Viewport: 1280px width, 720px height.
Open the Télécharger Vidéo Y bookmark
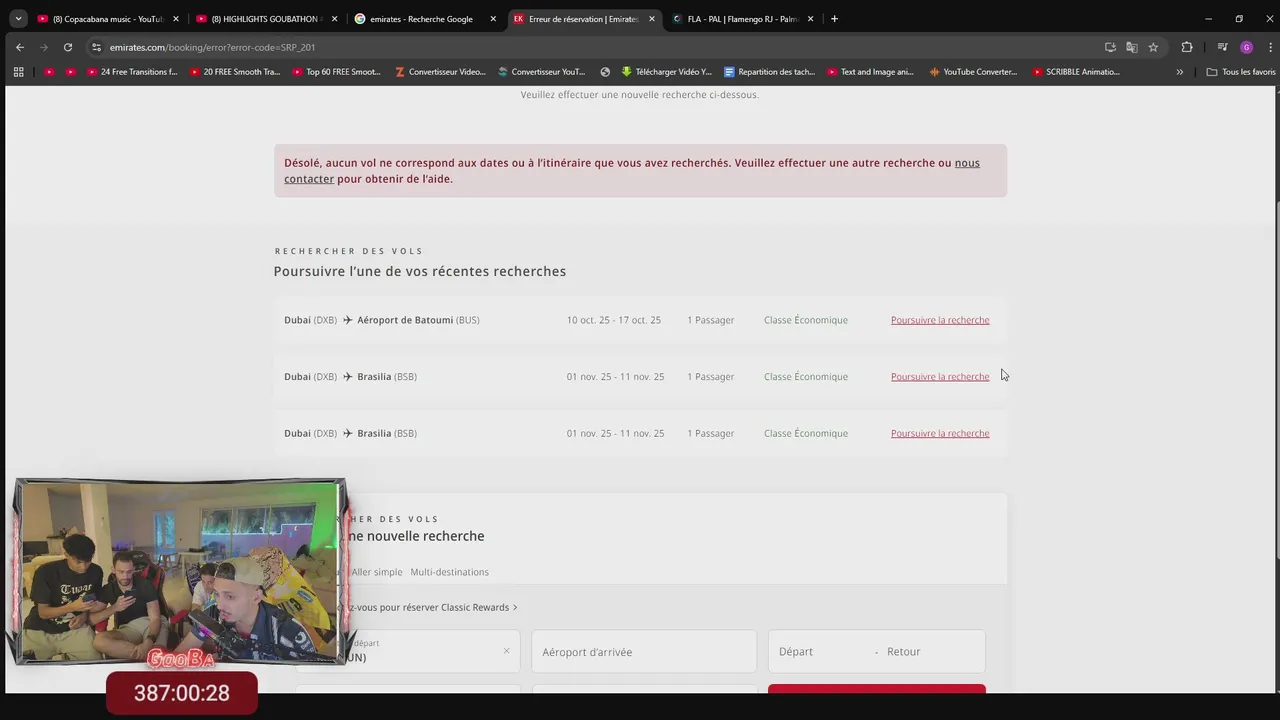tap(666, 72)
